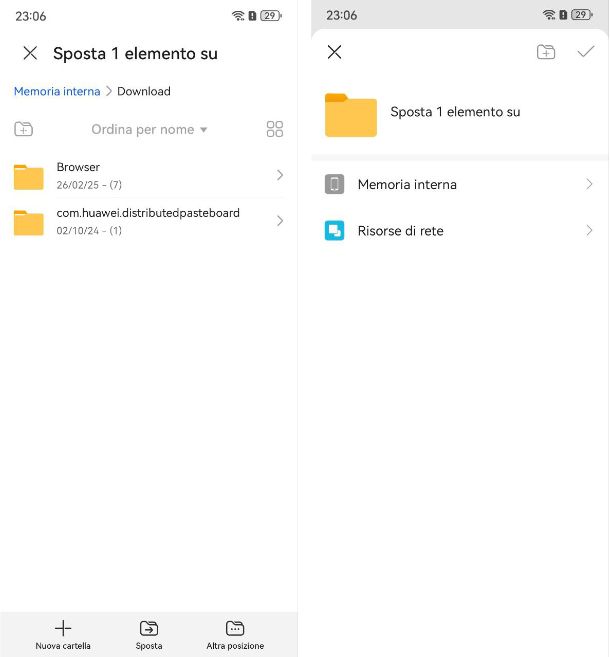Viewport: 610px width, 657px height.
Task: Expand Browser folder chevron
Action: 280,175
